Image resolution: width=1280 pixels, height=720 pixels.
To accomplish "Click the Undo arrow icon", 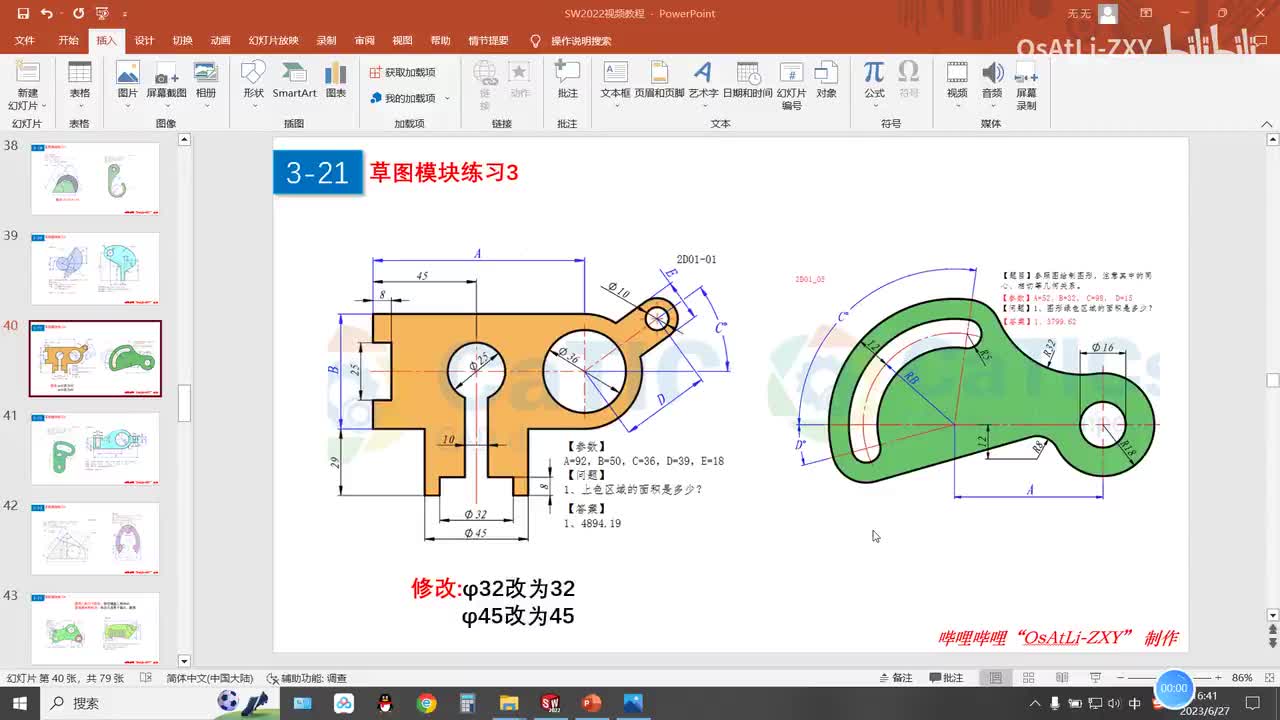I will [47, 14].
